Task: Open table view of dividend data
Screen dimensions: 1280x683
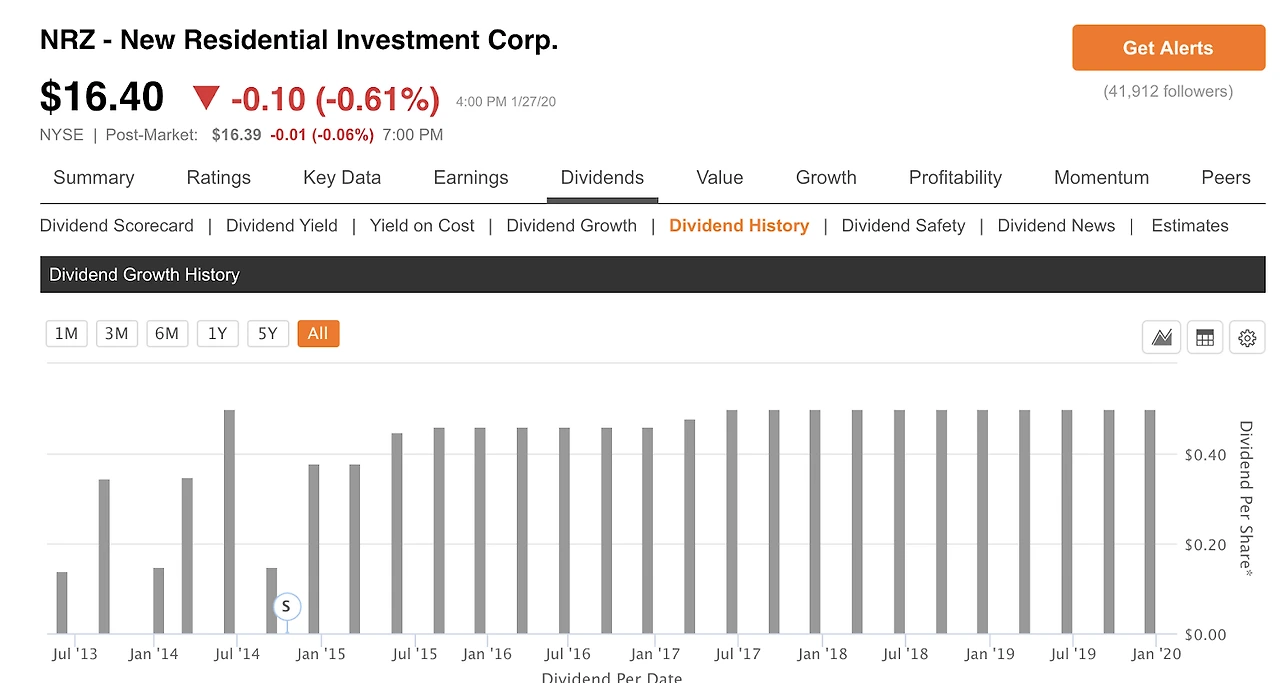Action: tap(1205, 338)
